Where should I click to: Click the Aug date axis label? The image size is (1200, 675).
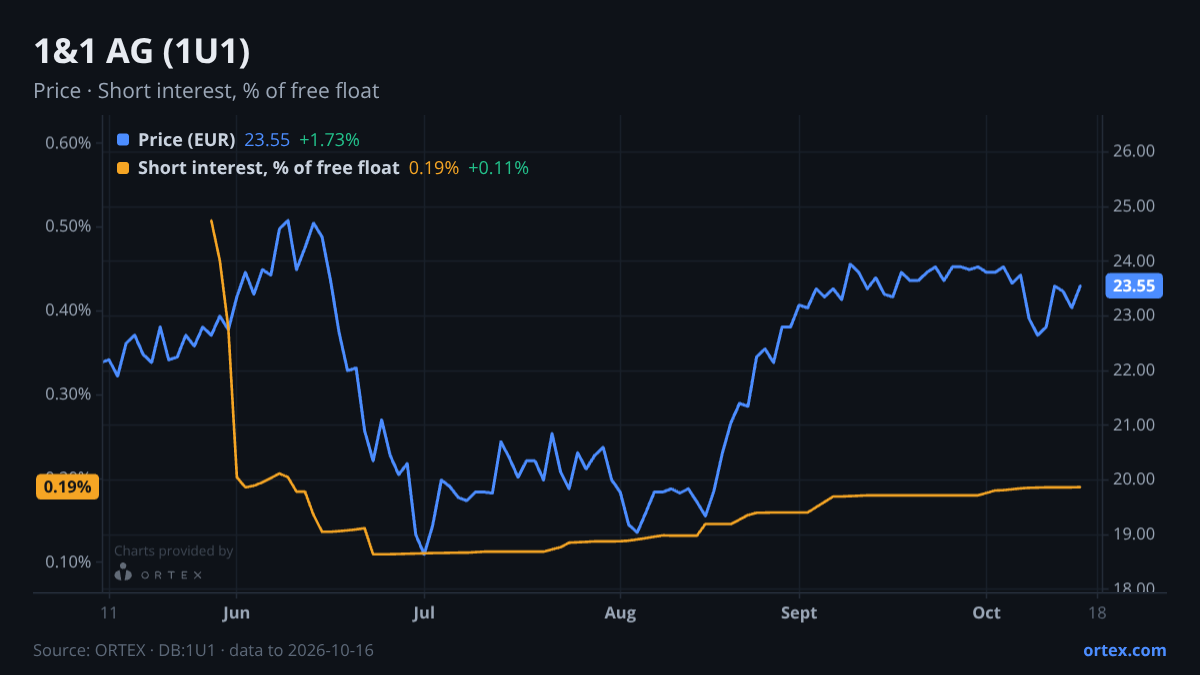(x=621, y=613)
